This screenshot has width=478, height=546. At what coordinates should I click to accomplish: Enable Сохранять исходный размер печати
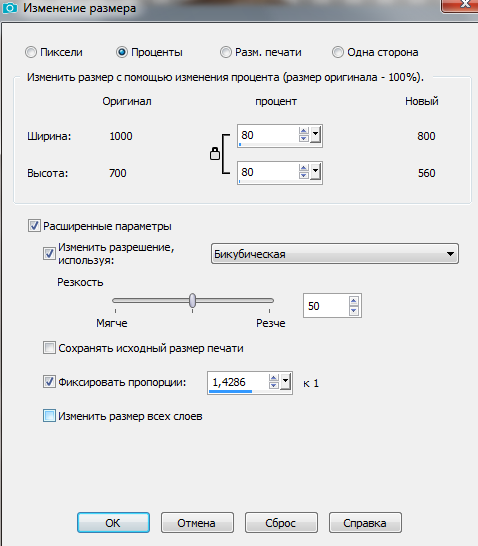coord(49,348)
